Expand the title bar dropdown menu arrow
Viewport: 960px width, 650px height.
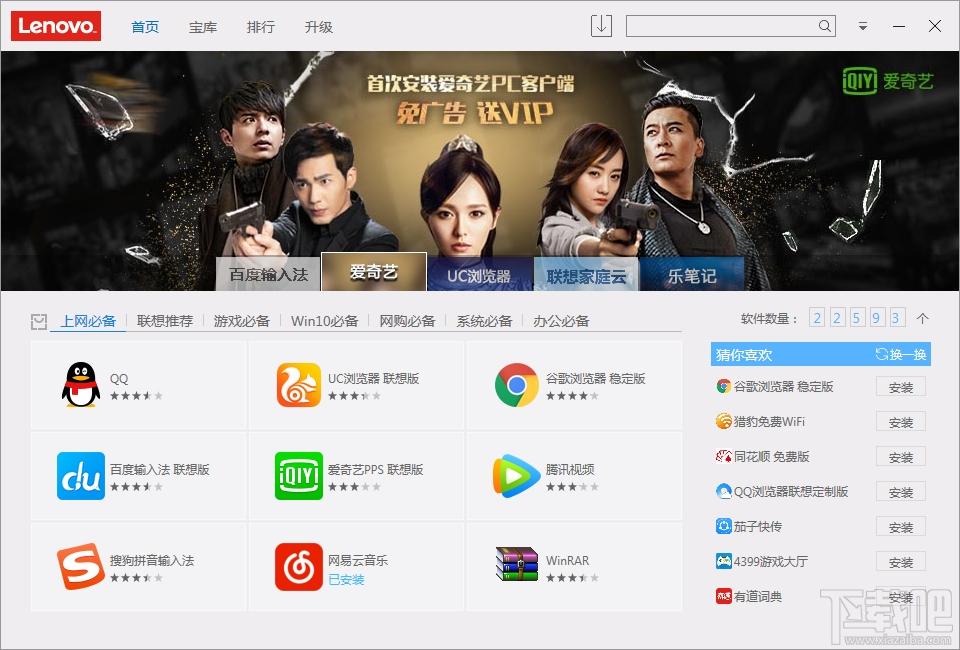[x=862, y=27]
